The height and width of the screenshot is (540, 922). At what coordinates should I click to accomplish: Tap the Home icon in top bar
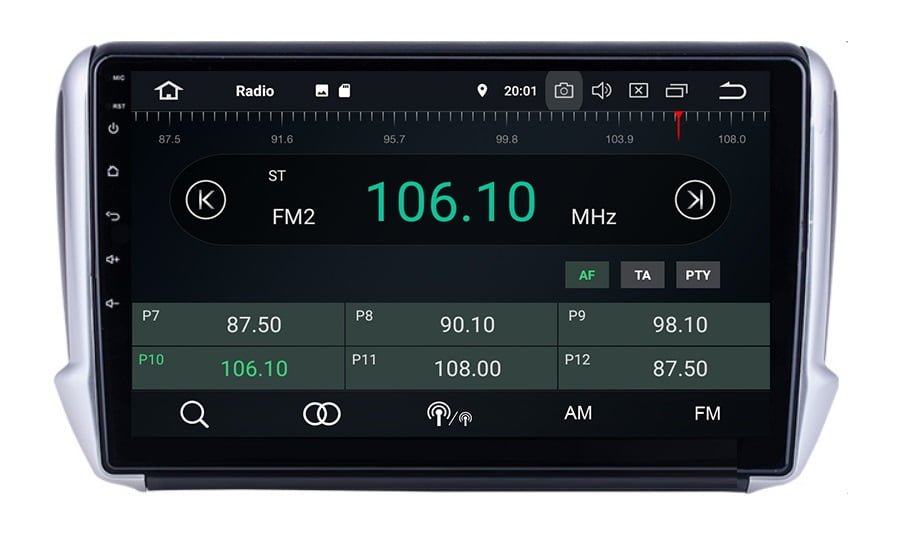tap(169, 91)
